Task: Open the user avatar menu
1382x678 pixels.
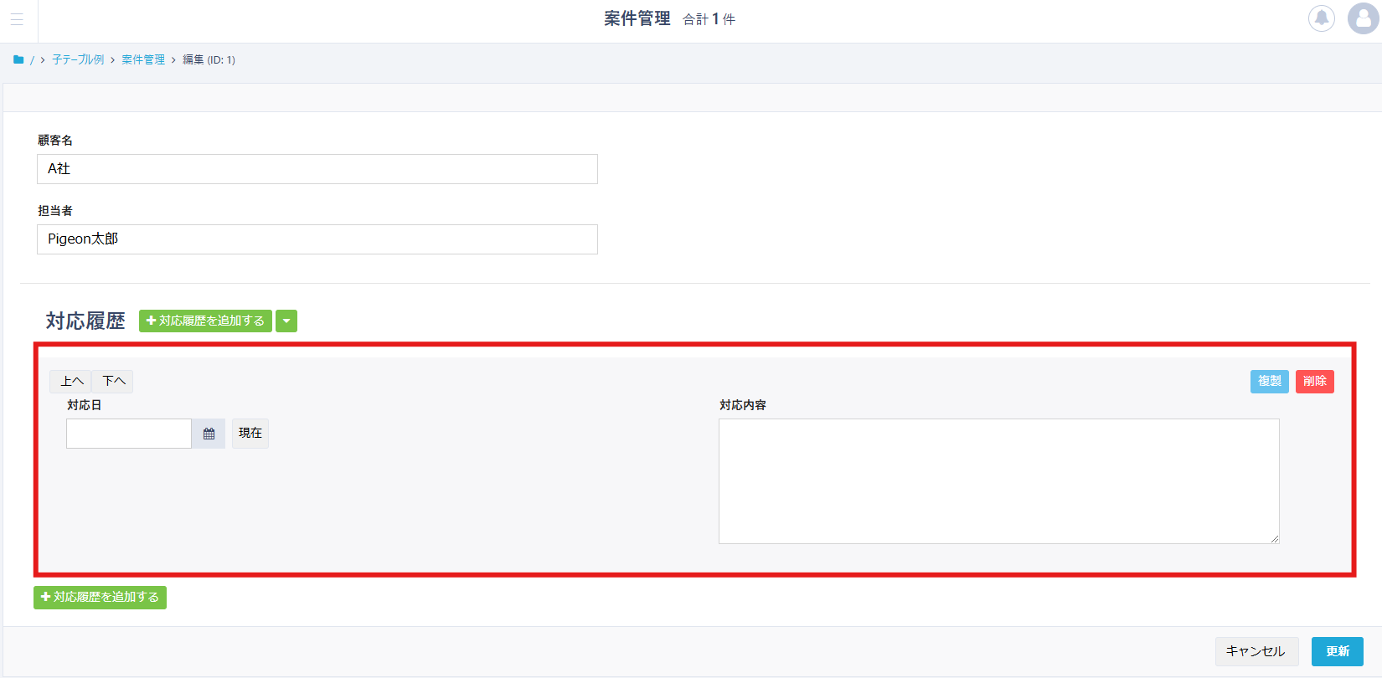Action: (1362, 19)
